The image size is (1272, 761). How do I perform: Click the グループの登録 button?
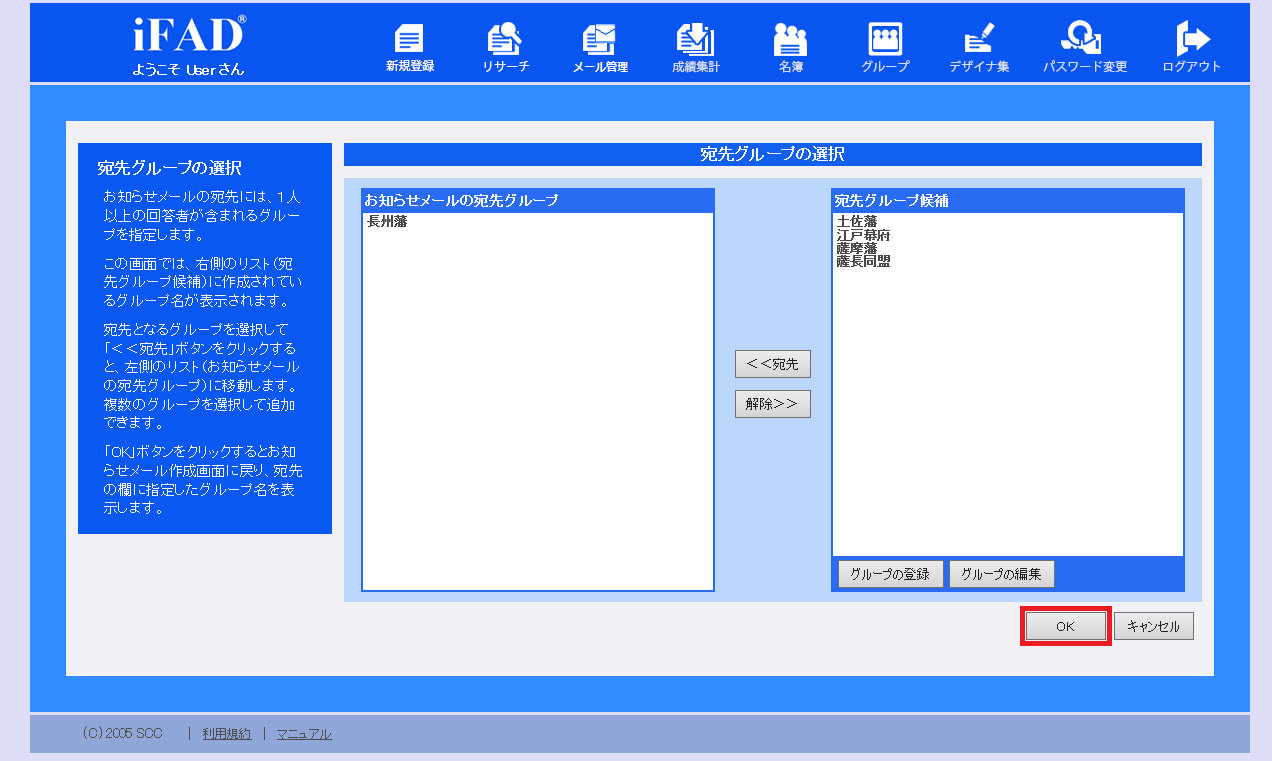pos(890,574)
